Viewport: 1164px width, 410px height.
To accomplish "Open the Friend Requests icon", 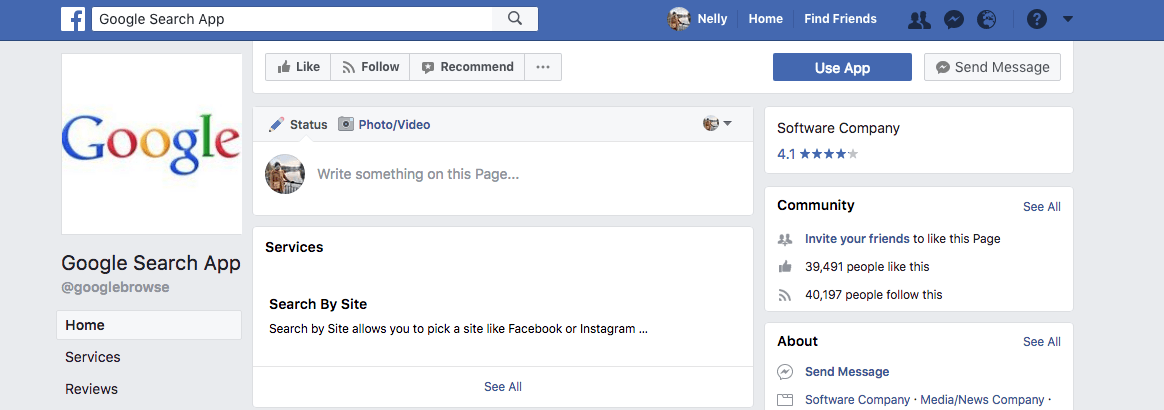I will (x=919, y=20).
